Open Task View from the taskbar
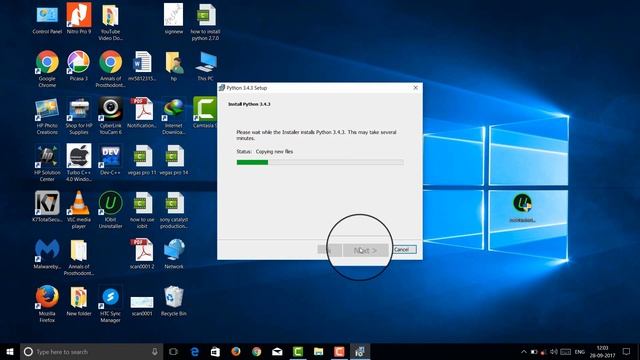The height and width of the screenshot is (360, 640). coord(173,351)
